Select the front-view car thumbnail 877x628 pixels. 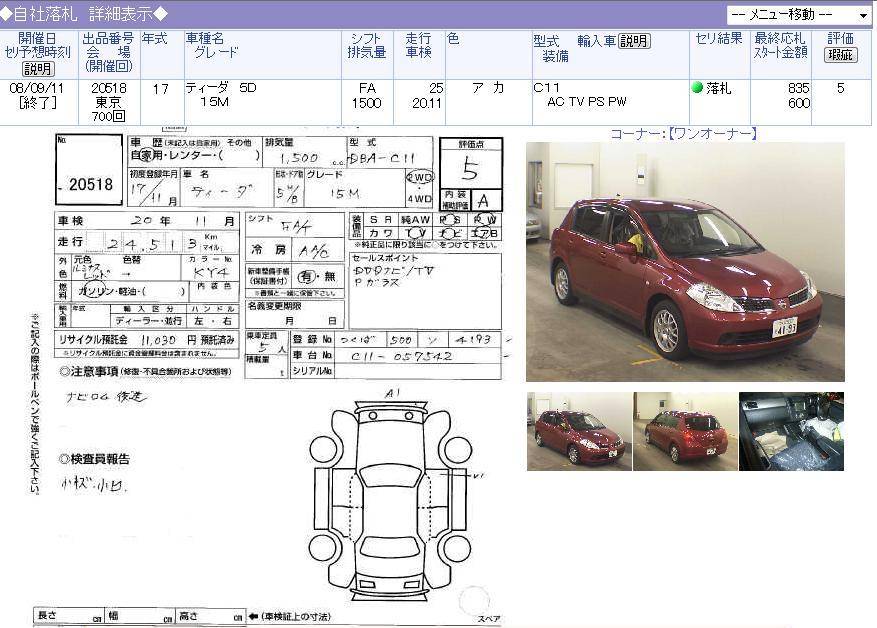point(579,431)
